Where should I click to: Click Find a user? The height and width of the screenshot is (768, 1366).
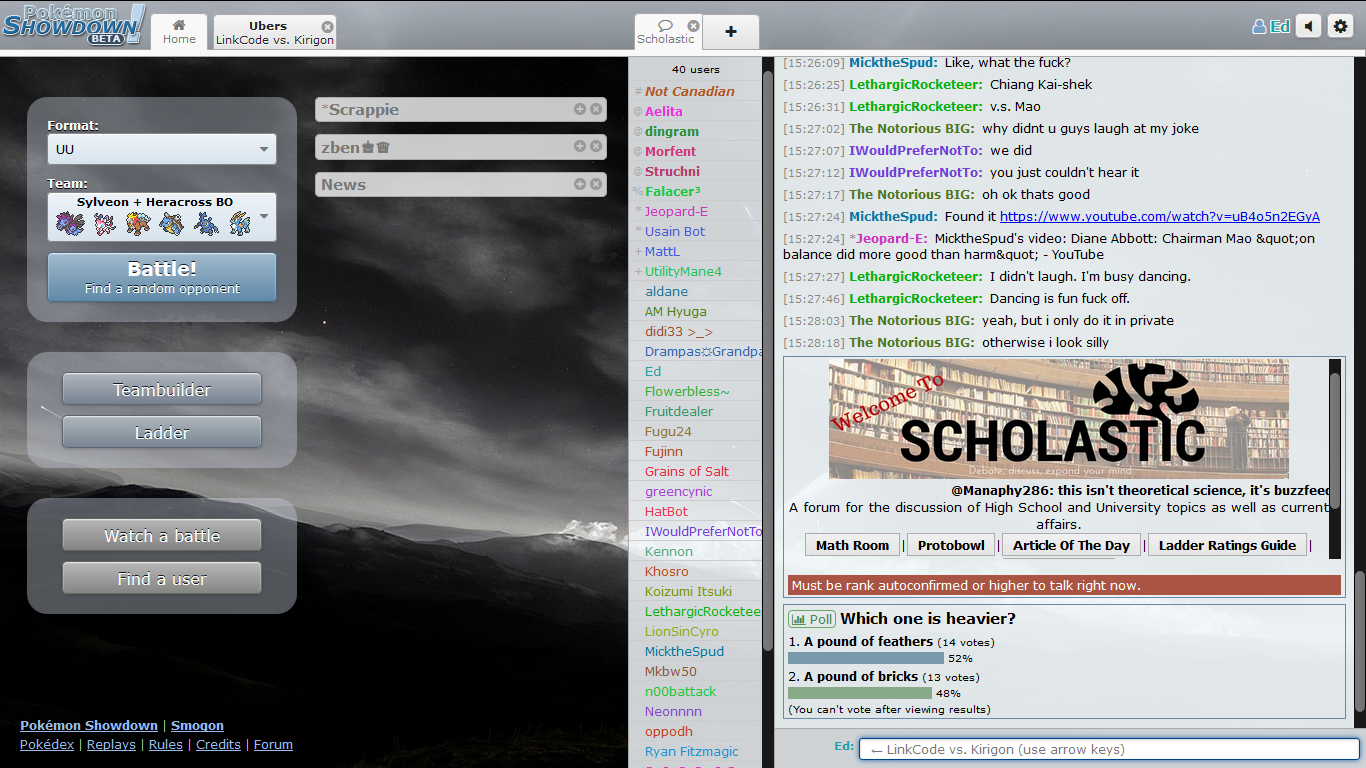[x=162, y=579]
